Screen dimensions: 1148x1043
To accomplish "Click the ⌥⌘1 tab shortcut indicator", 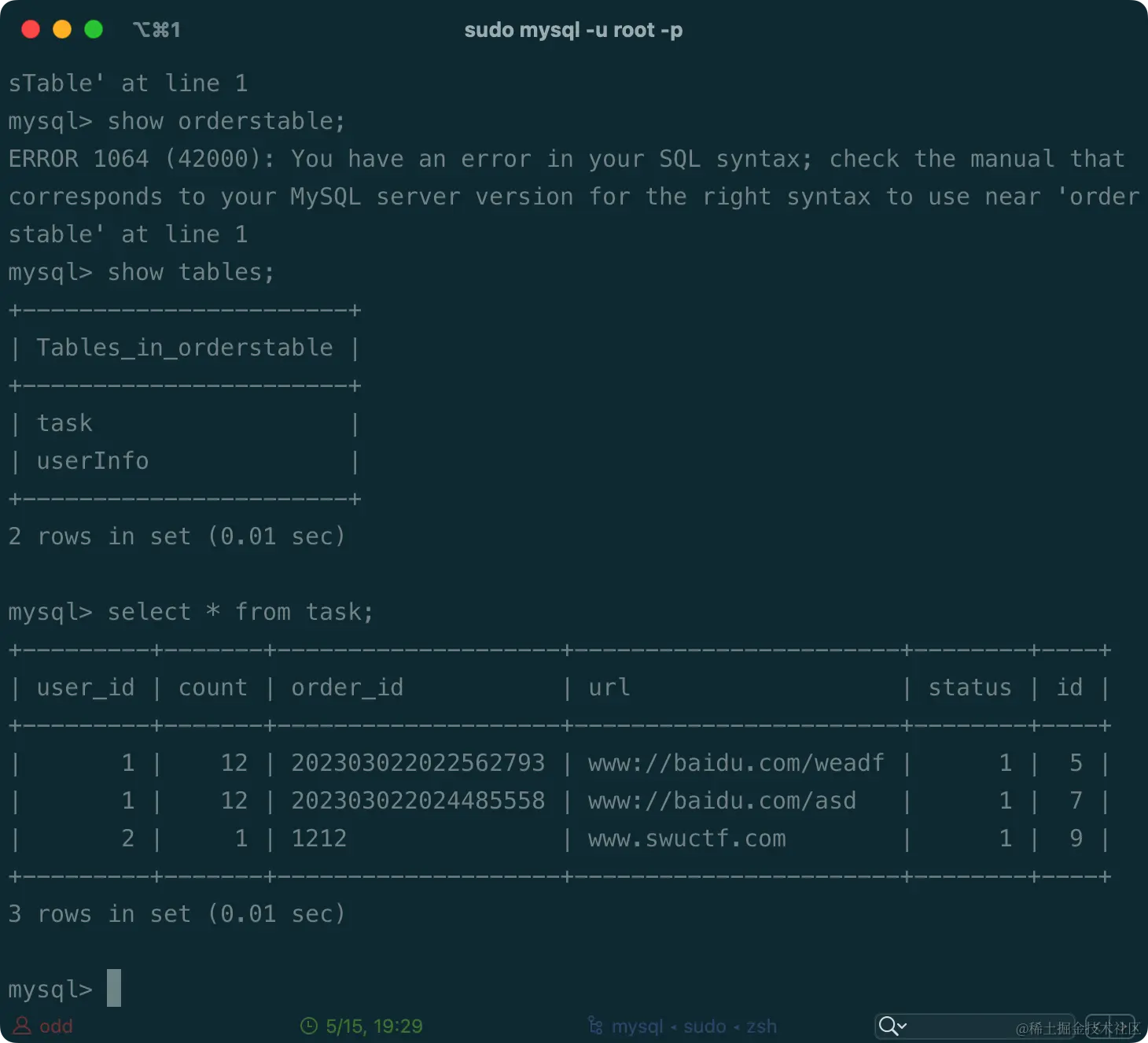I will pyautogui.click(x=156, y=29).
